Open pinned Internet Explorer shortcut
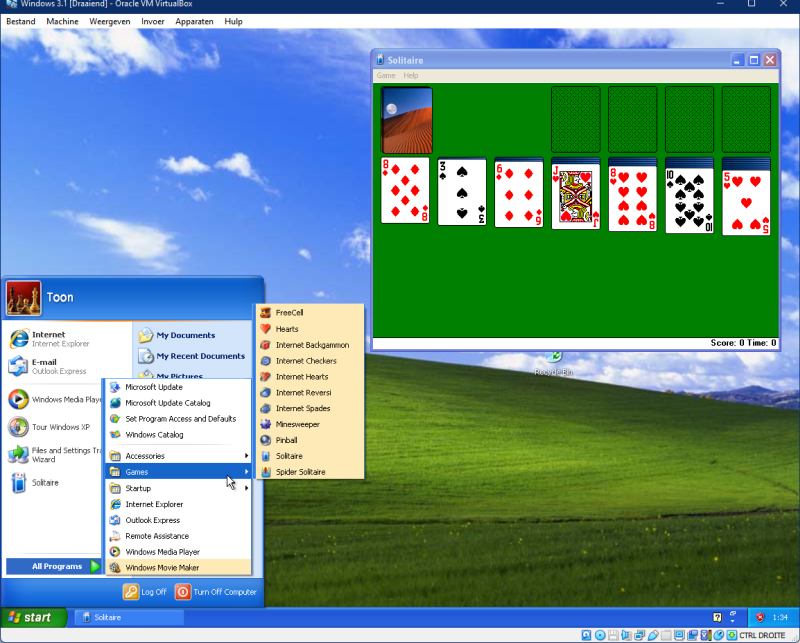The image size is (800, 643). (68, 339)
